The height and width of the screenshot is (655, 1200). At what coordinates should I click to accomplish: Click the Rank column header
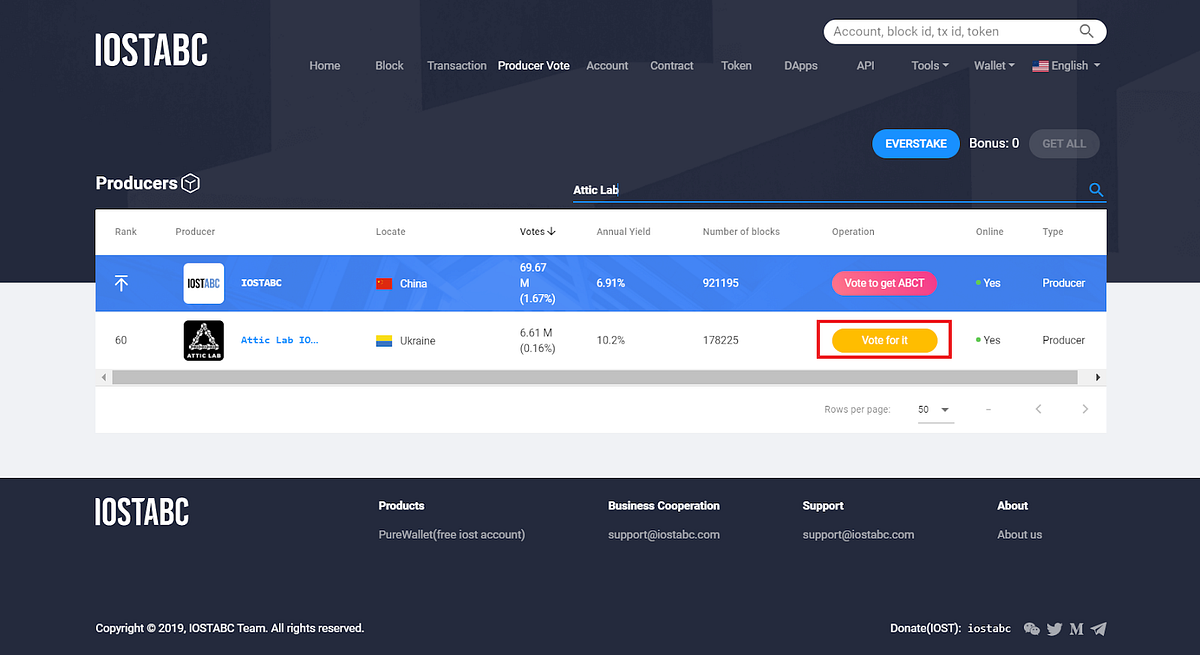[126, 231]
